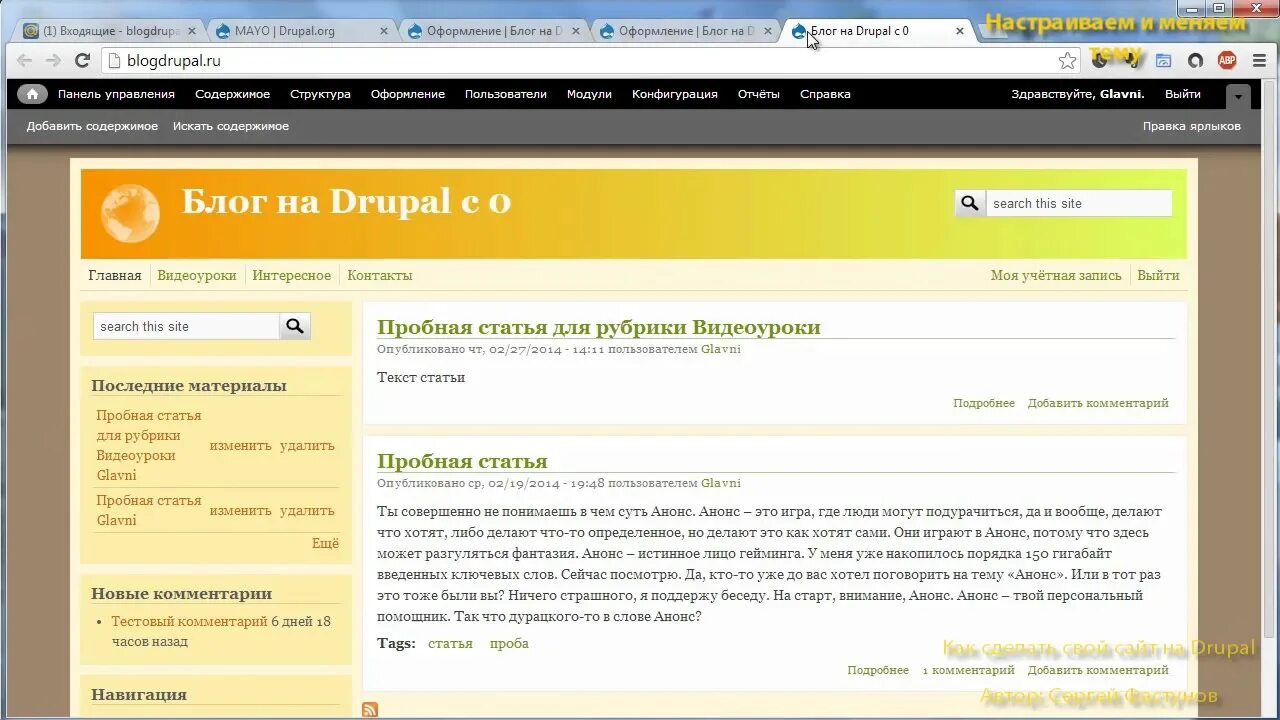Open Структура admin menu
The height and width of the screenshot is (720, 1280).
point(320,94)
